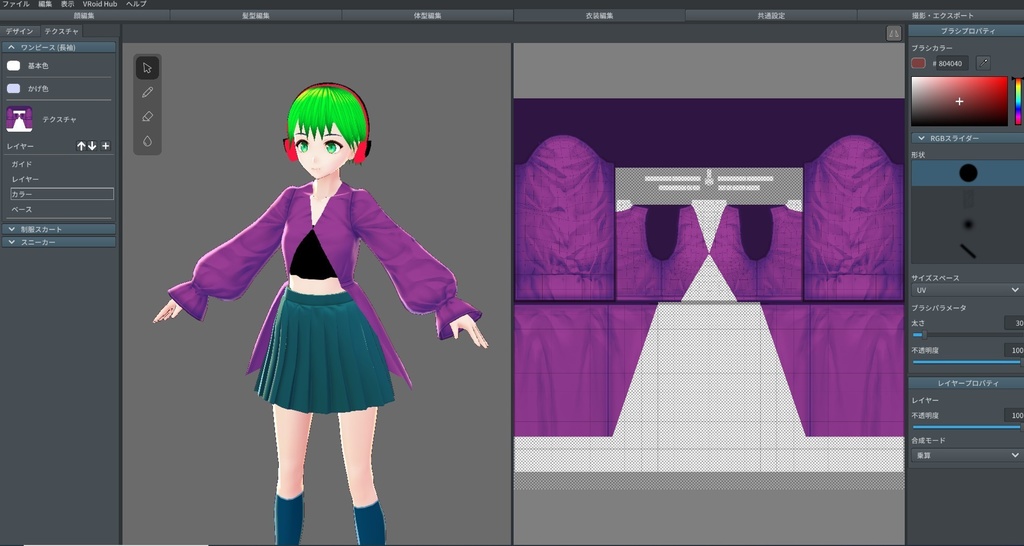Open the 髪型編集 editor tab
Image resolution: width=1024 pixels, height=546 pixels.
coord(256,16)
